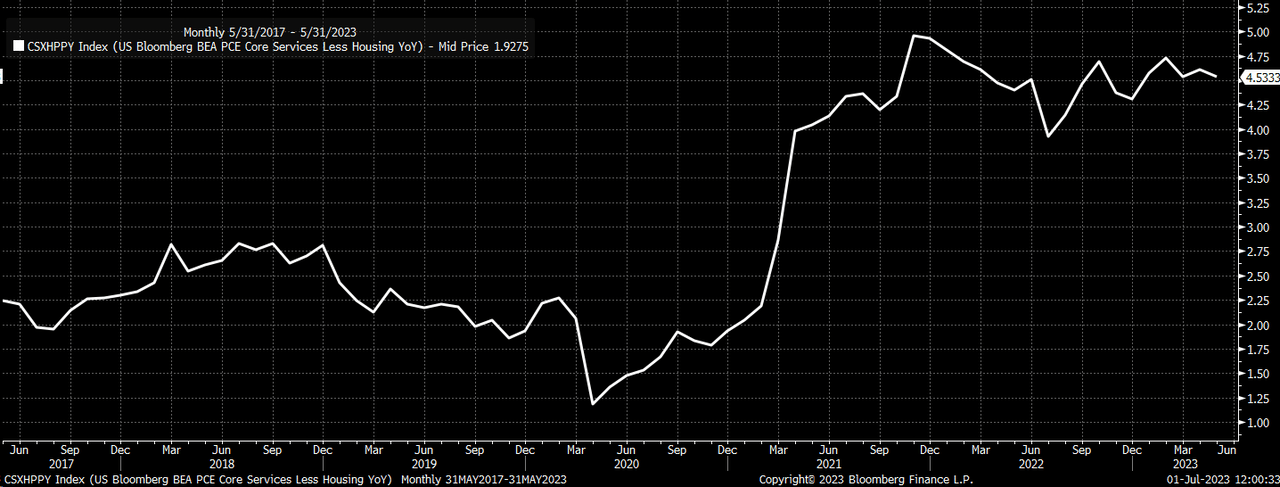Click the 1.75 y-axis label
1280x487 pixels.
pos(1257,350)
